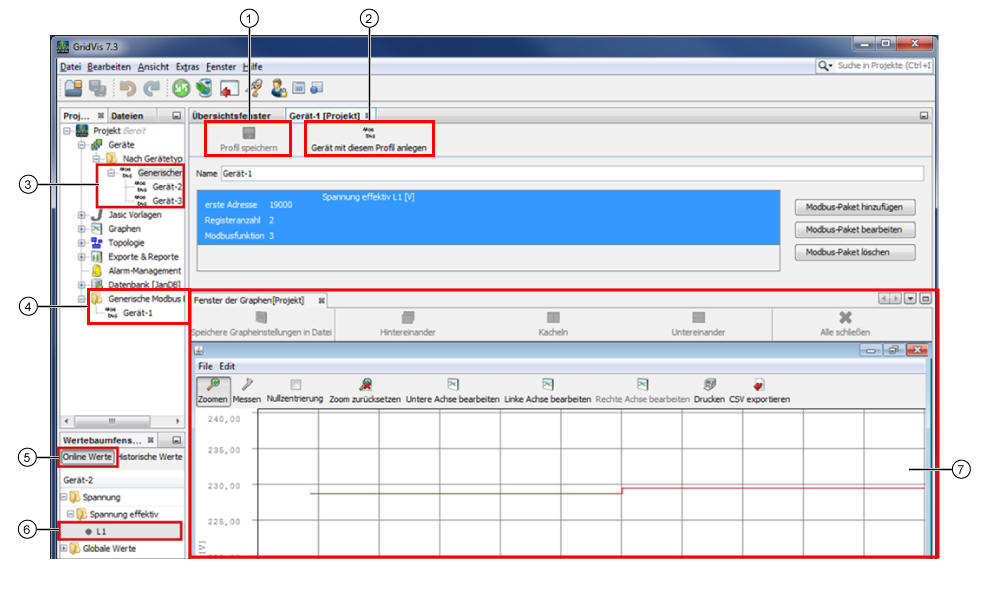Toggle the Online Werte button

click(x=88, y=457)
